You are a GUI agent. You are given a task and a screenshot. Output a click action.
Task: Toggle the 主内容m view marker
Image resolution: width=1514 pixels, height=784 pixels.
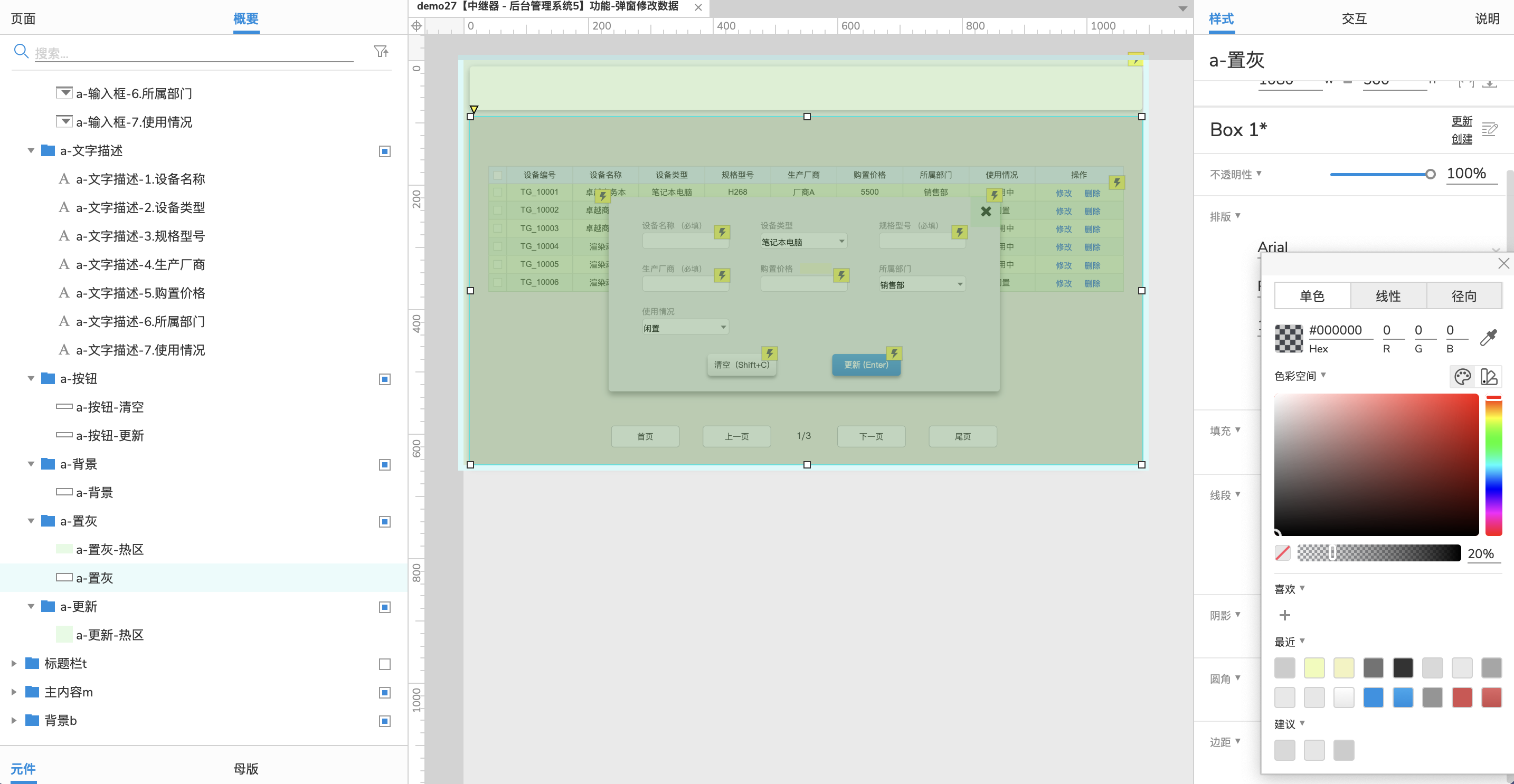(385, 693)
